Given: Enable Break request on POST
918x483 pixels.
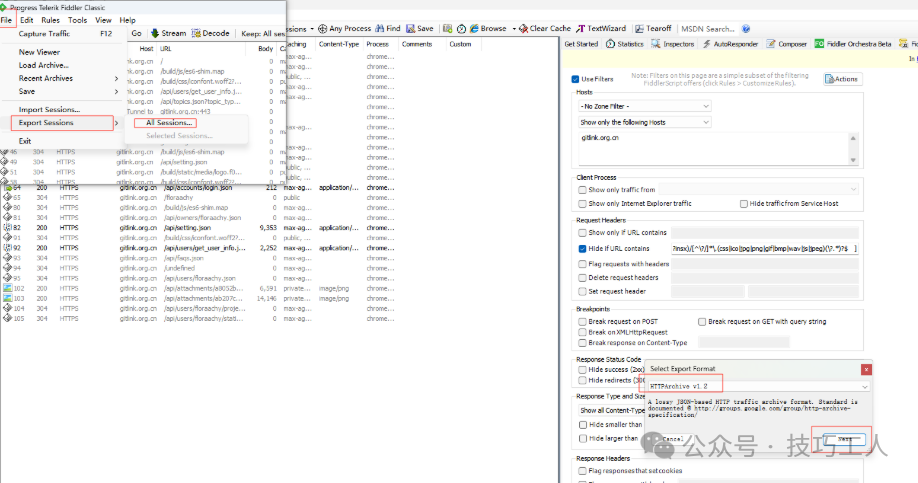Looking at the screenshot, I should click(x=582, y=321).
